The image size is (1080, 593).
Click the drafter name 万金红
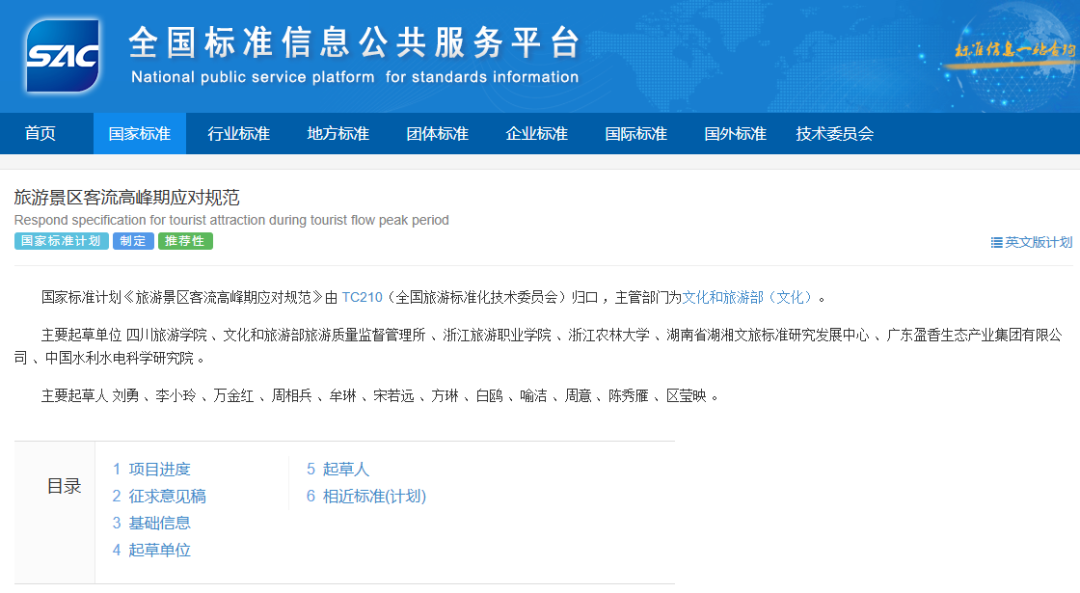(x=233, y=396)
